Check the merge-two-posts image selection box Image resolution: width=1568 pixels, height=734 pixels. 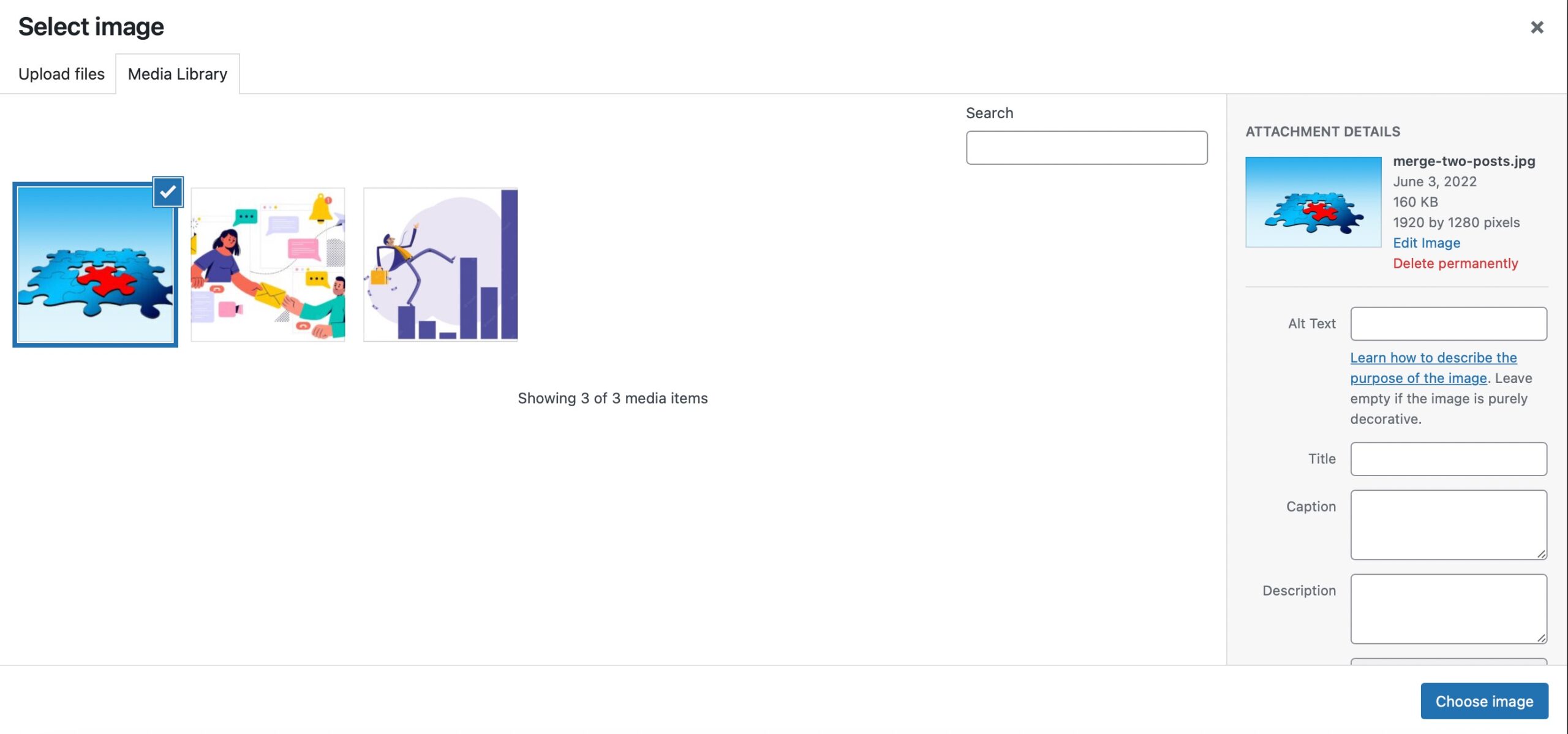(x=167, y=191)
